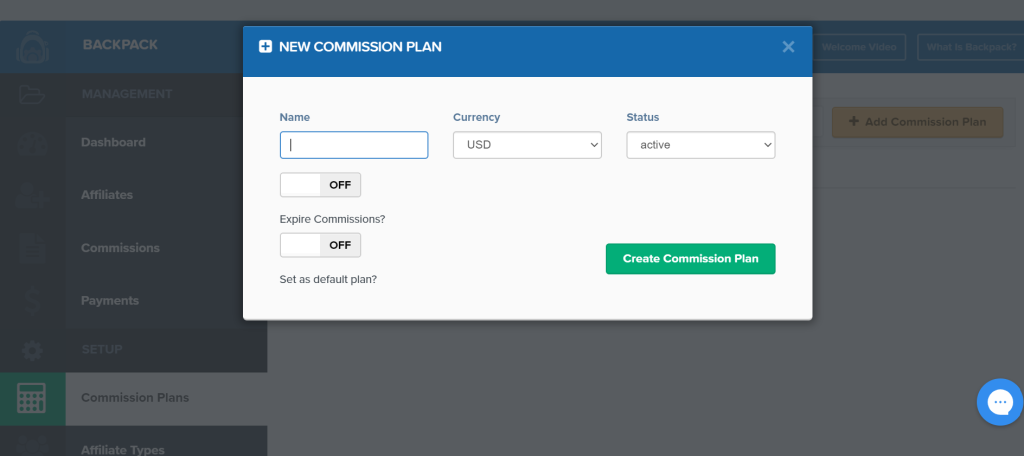1024x456 pixels.
Task: Go to Affiliate Types in sidebar
Action: (123, 450)
